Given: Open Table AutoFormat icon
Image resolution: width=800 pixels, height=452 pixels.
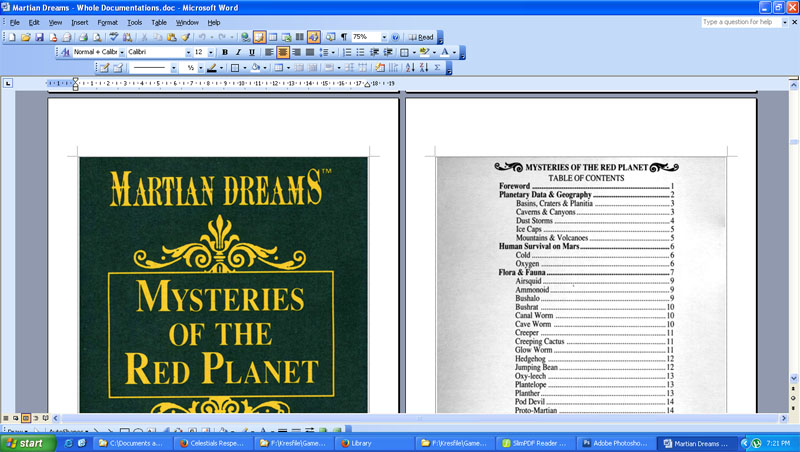Looking at the screenshot, I should pos(380,67).
